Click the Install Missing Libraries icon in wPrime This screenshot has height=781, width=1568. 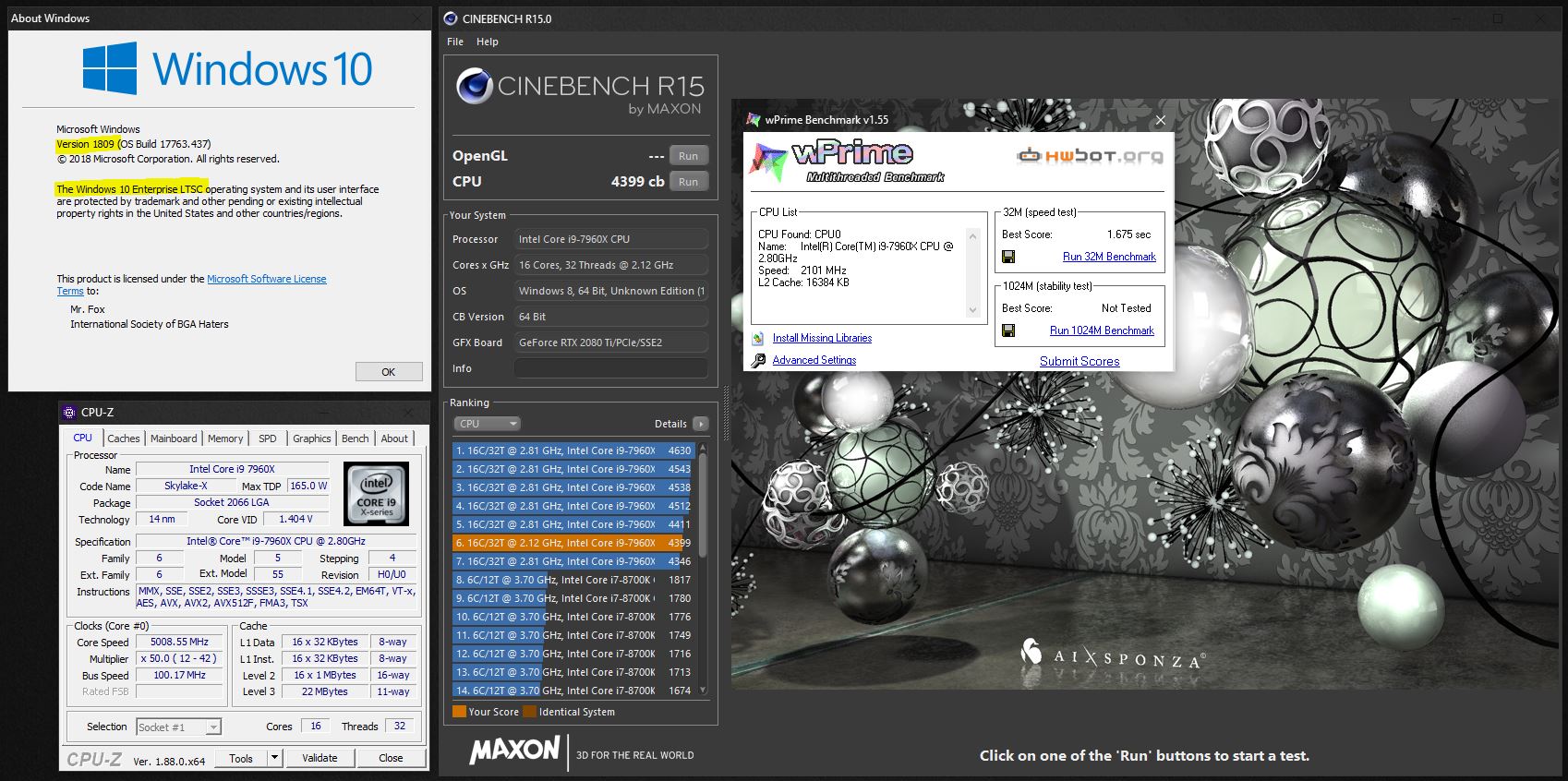(x=758, y=339)
